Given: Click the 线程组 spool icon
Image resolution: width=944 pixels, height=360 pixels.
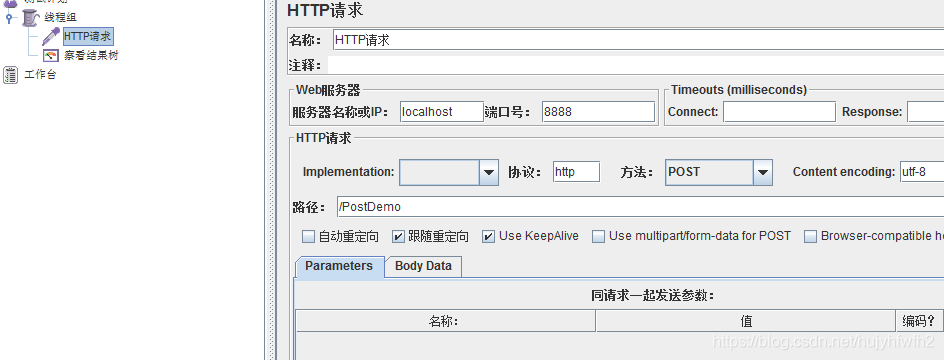Looking at the screenshot, I should tap(31, 17).
